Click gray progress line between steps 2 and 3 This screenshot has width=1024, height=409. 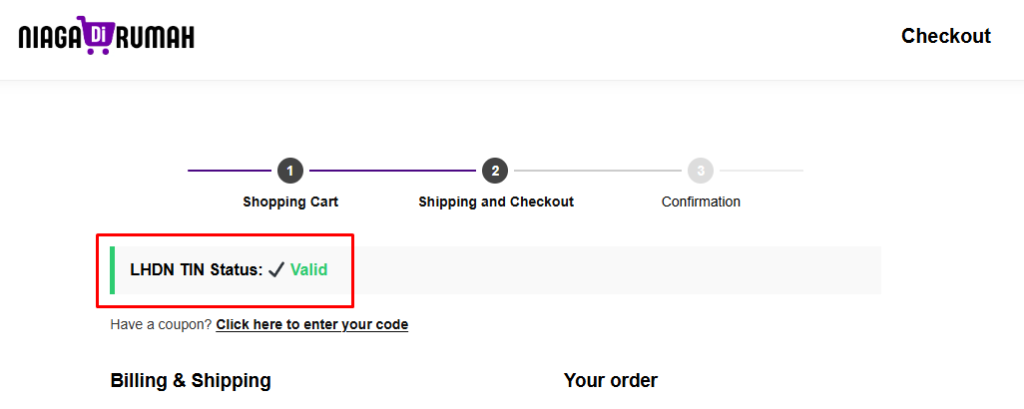pyautogui.click(x=597, y=171)
